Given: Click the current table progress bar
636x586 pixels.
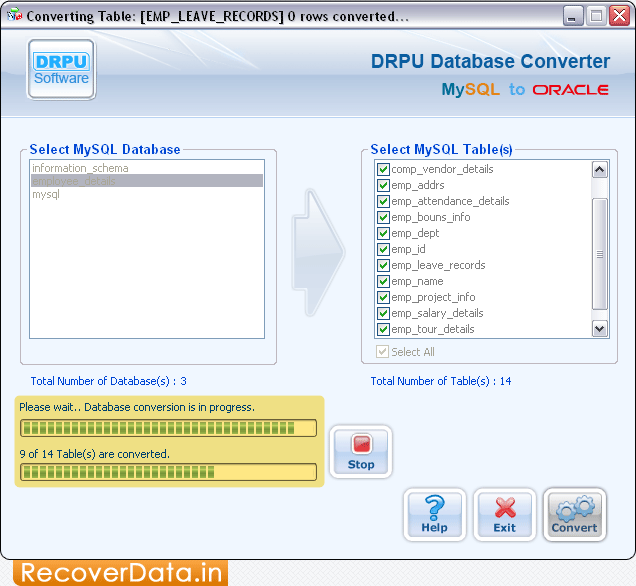Looking at the screenshot, I should tap(168, 428).
